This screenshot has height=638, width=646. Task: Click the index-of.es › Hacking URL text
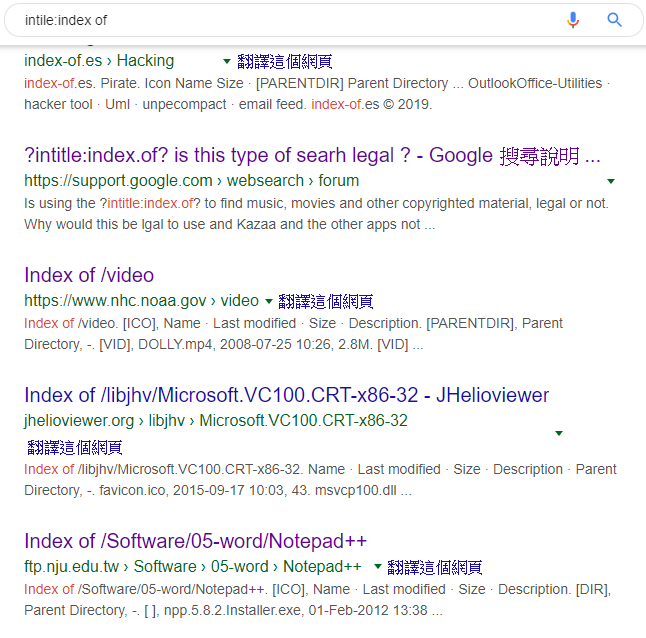point(99,61)
